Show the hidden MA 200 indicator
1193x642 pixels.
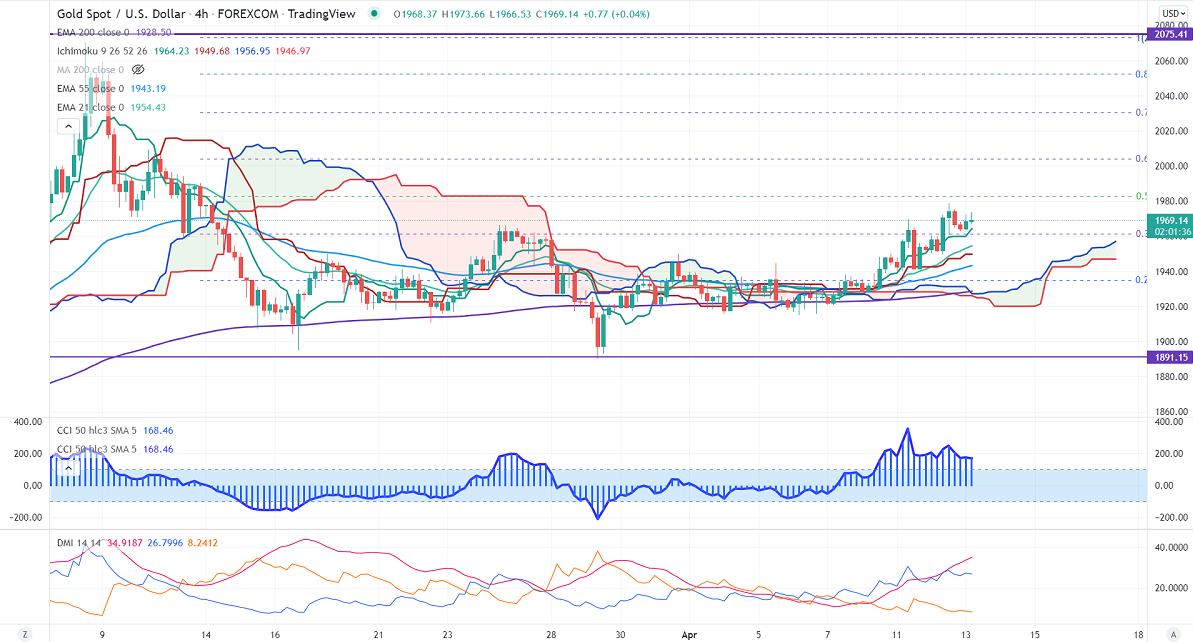coord(138,70)
